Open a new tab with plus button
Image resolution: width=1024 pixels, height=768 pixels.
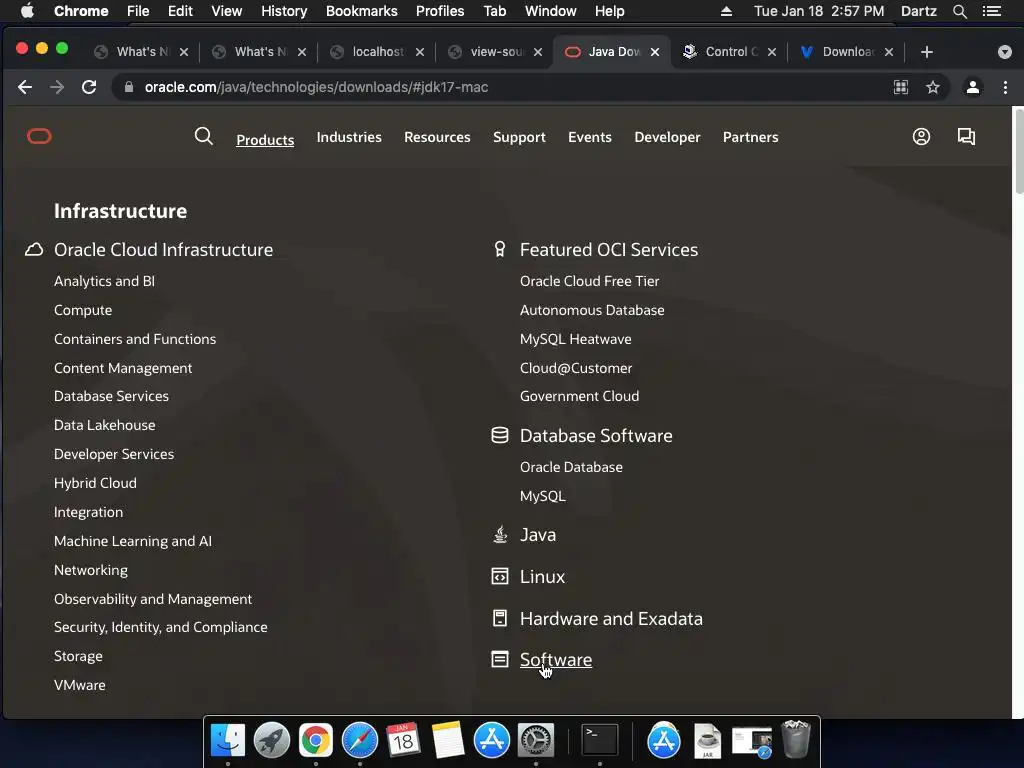[x=927, y=52]
